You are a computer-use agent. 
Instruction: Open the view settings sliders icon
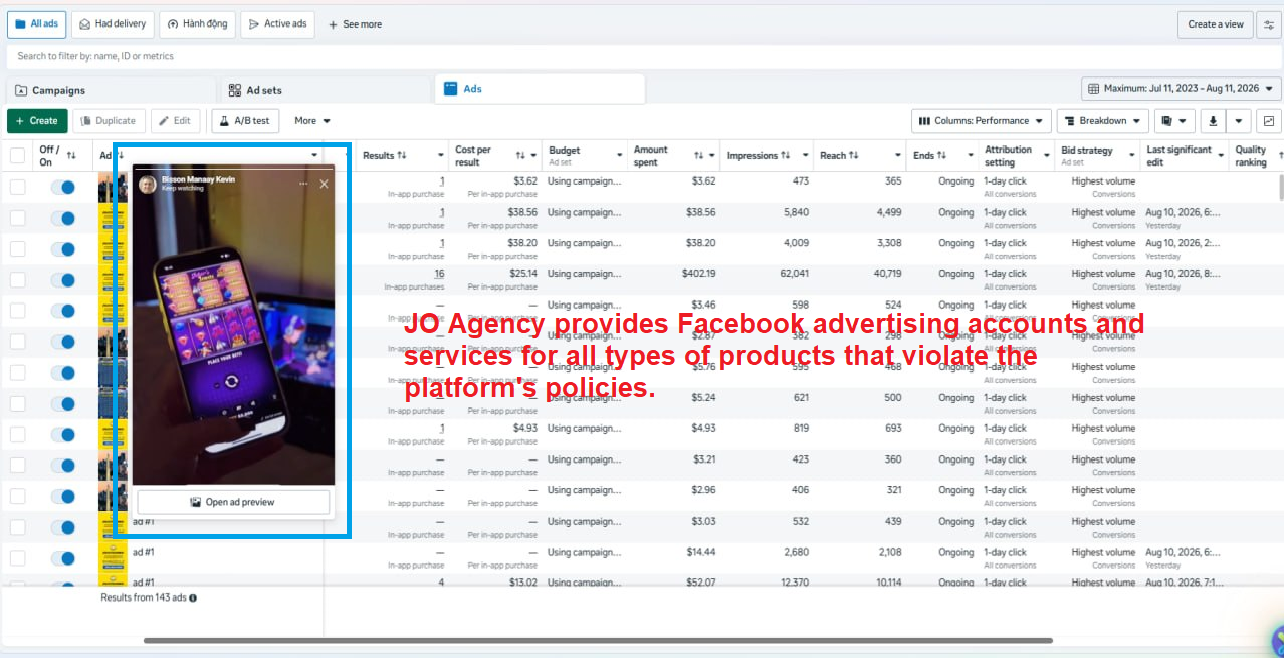[1269, 24]
